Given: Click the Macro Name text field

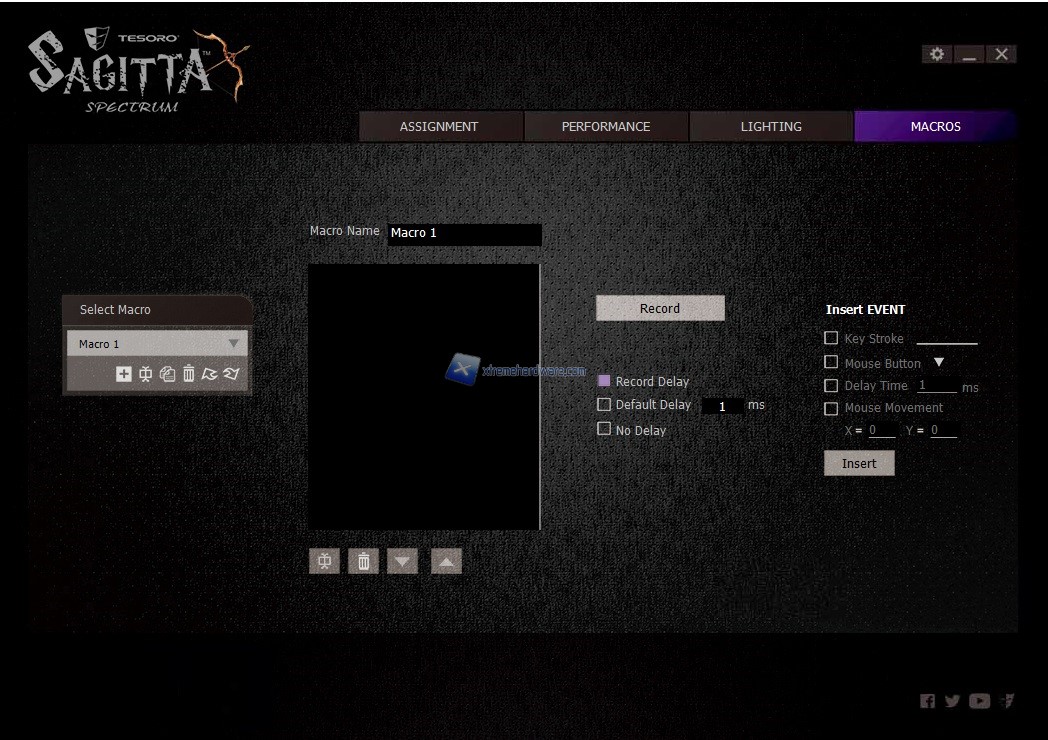Looking at the screenshot, I should pyautogui.click(x=464, y=233).
